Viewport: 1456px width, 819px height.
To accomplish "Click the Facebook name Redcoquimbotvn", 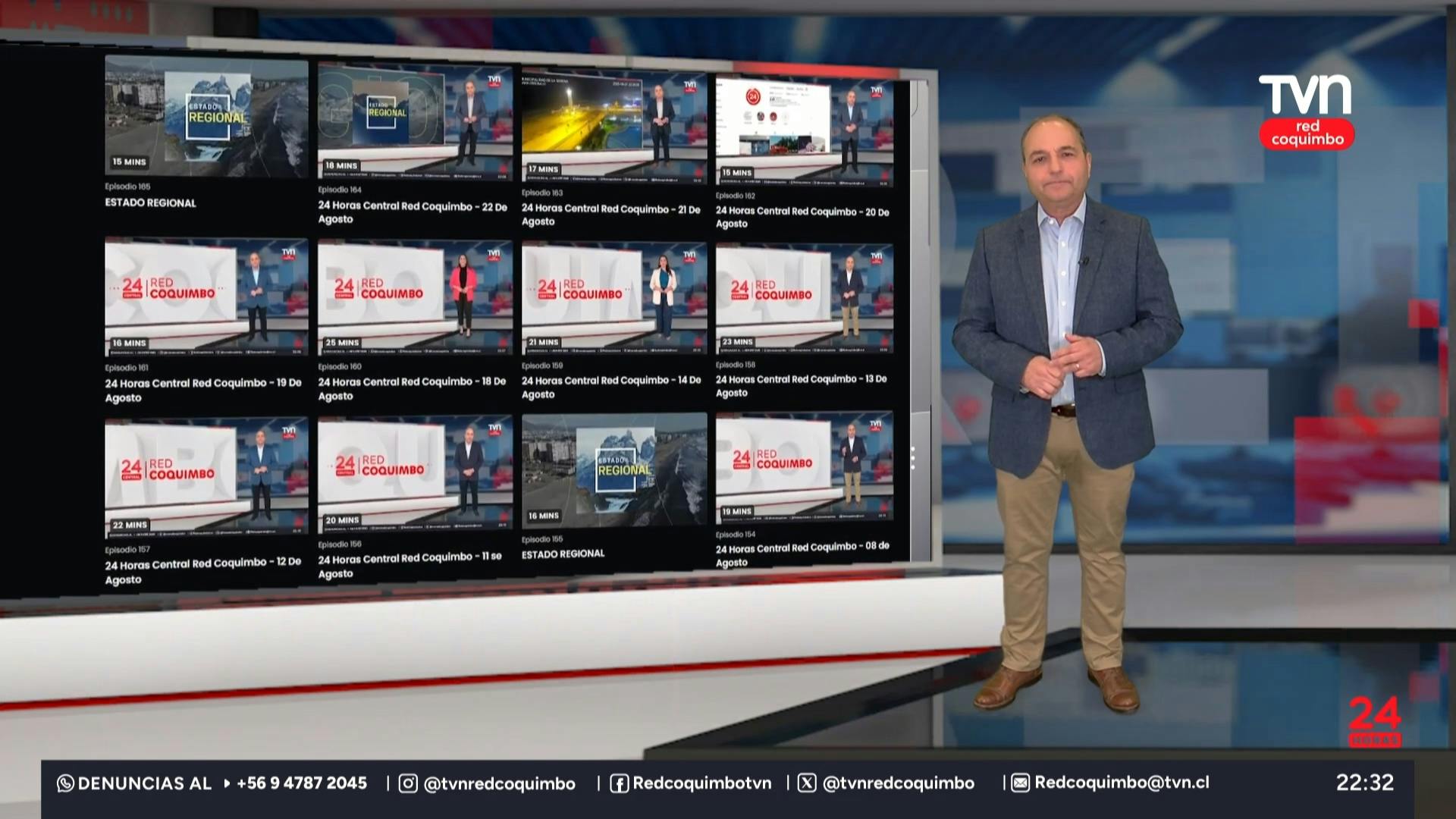I will click(702, 783).
